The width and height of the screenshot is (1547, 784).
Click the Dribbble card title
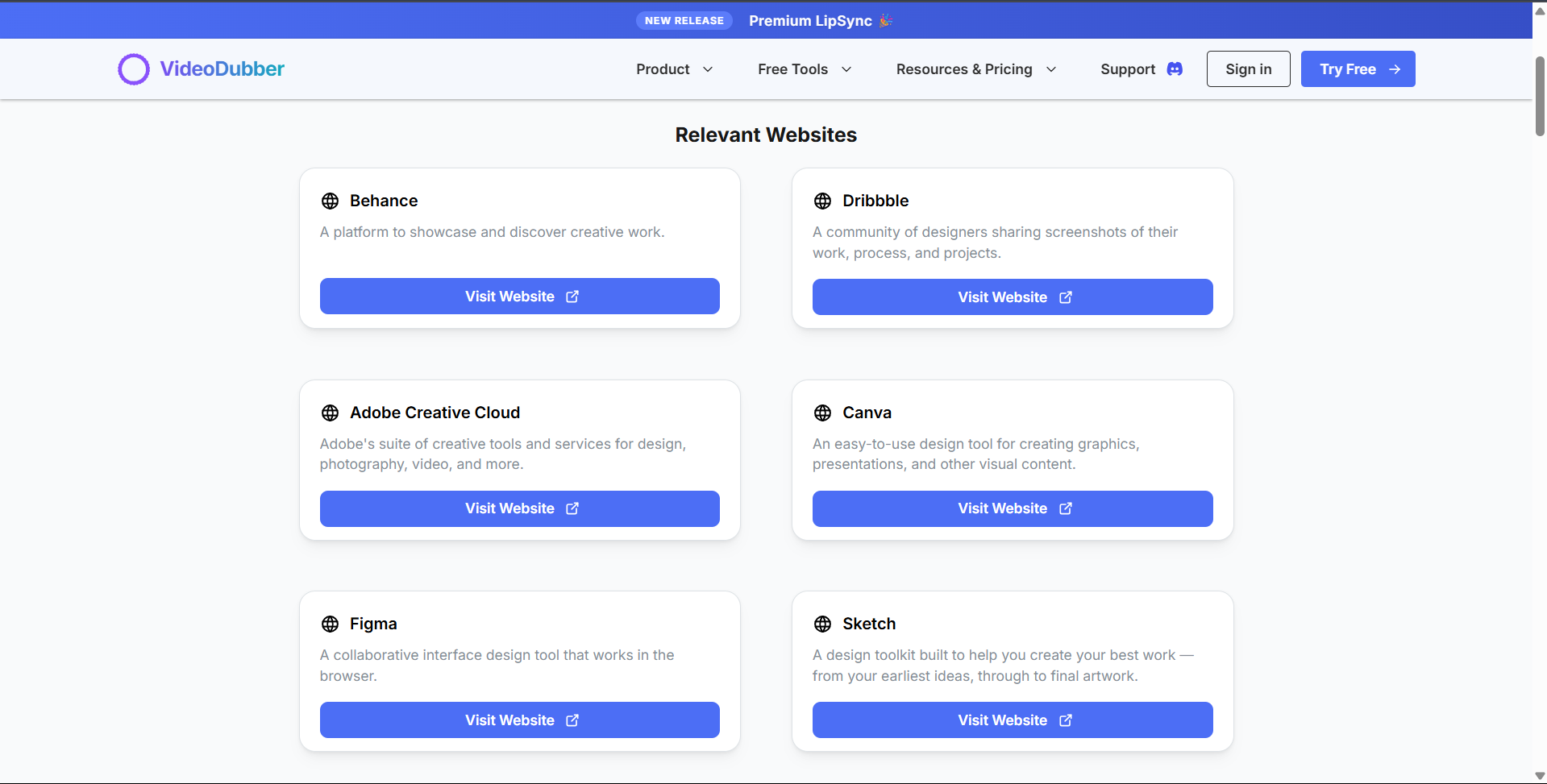[875, 201]
